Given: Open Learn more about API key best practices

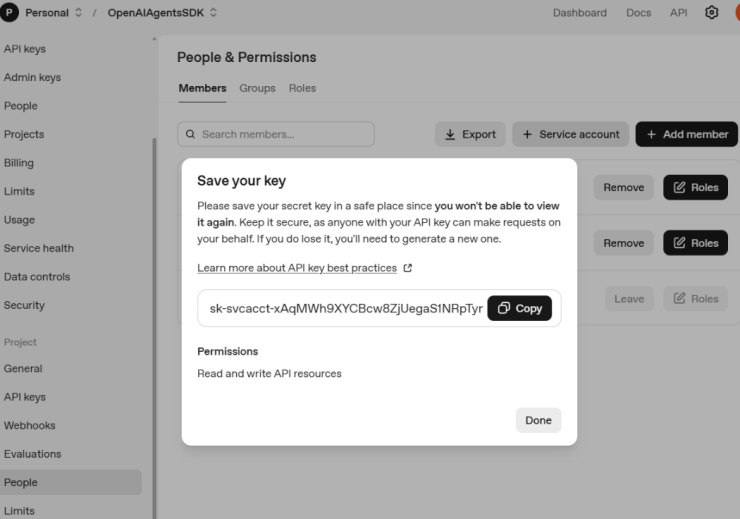Looking at the screenshot, I should [297, 268].
